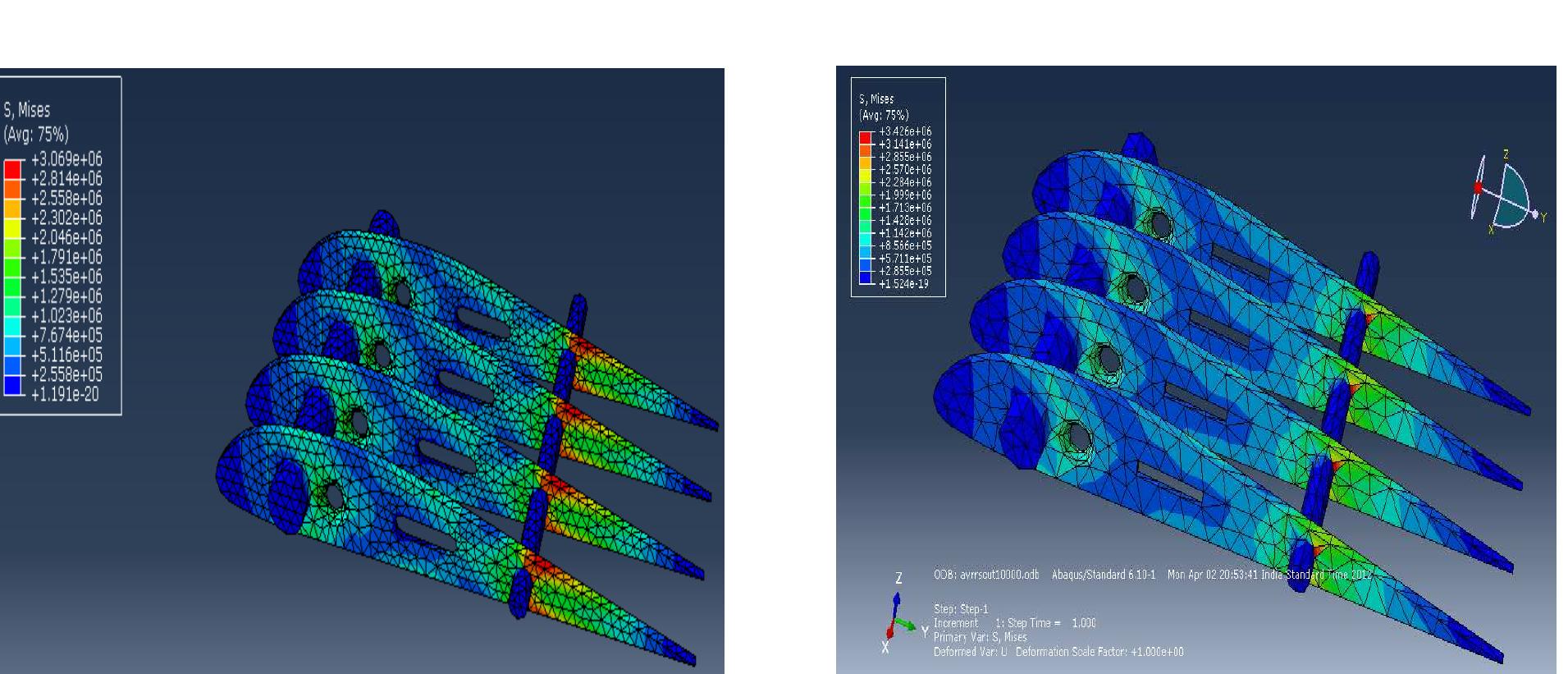Click legend value +2.046e+06

click(x=66, y=237)
